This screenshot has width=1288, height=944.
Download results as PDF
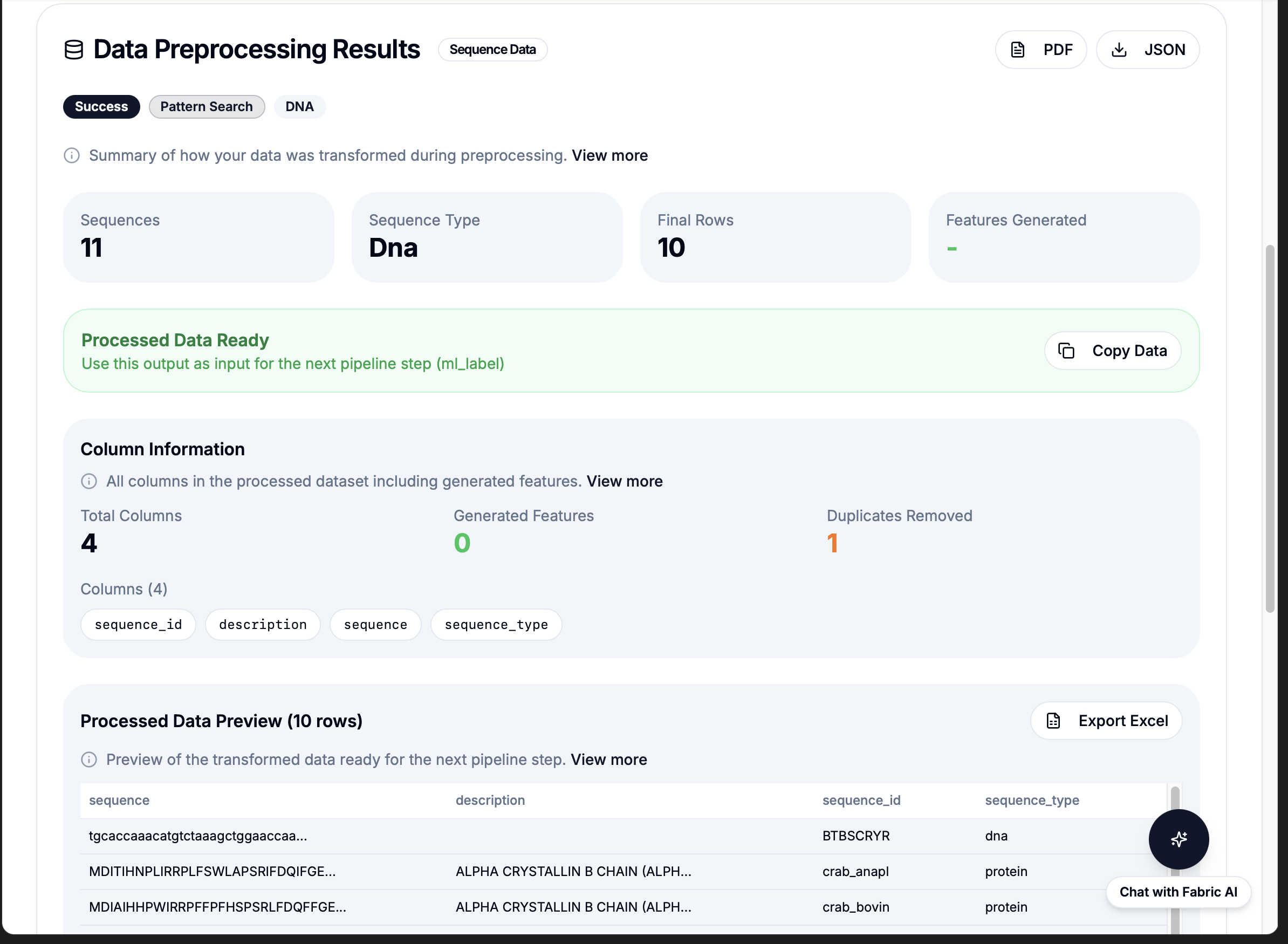[x=1040, y=50]
